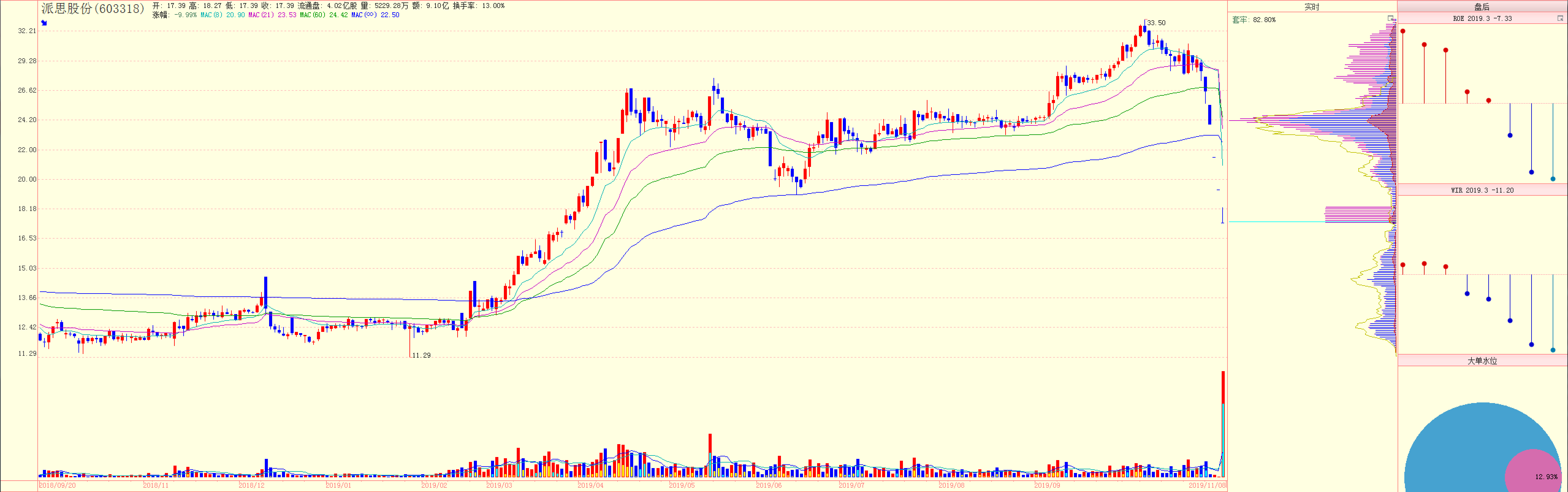Click the ROE 2019.3 -7.33 header

pos(1482,19)
